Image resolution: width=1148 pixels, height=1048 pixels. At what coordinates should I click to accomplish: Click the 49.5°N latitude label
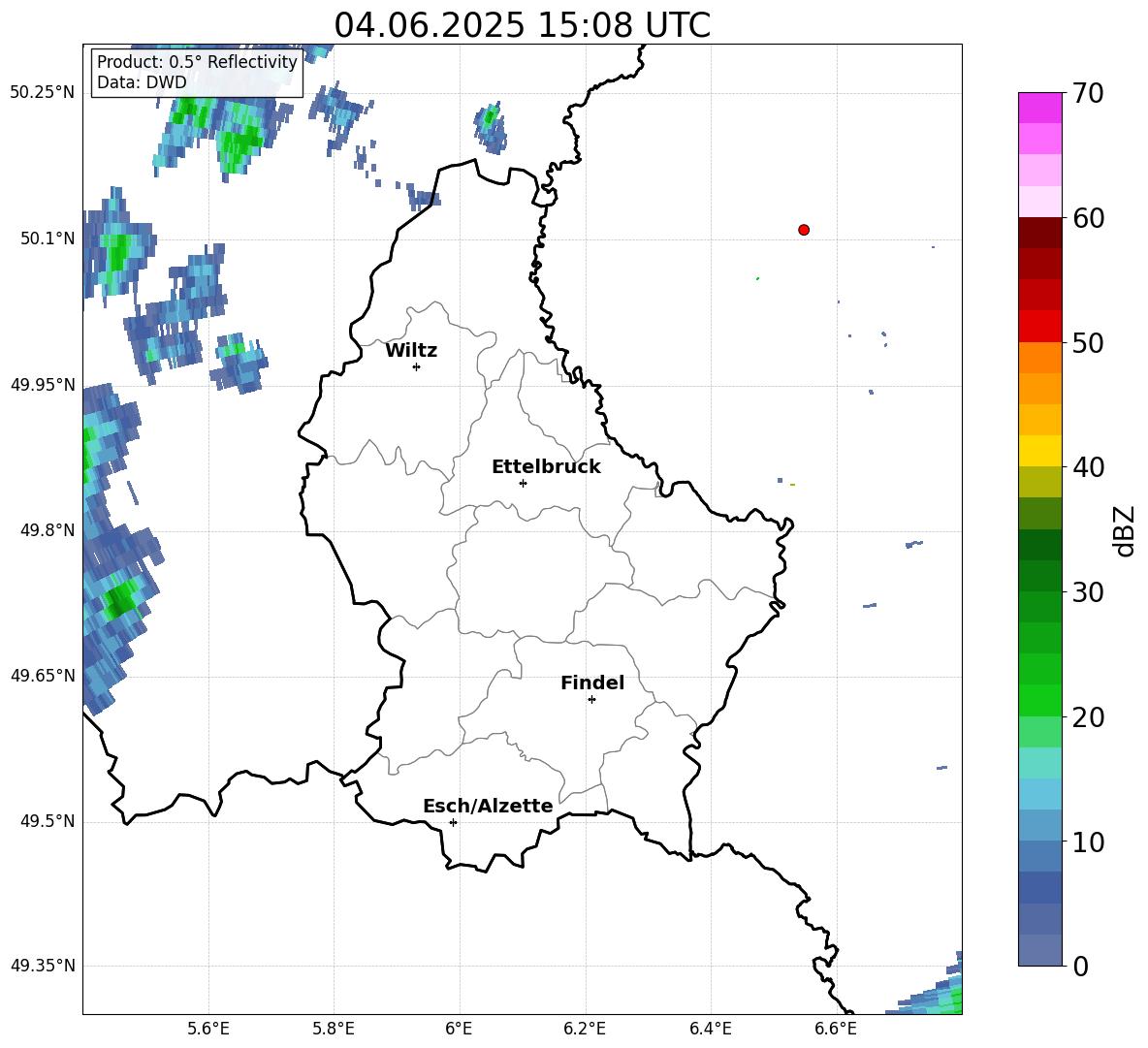click(x=48, y=821)
